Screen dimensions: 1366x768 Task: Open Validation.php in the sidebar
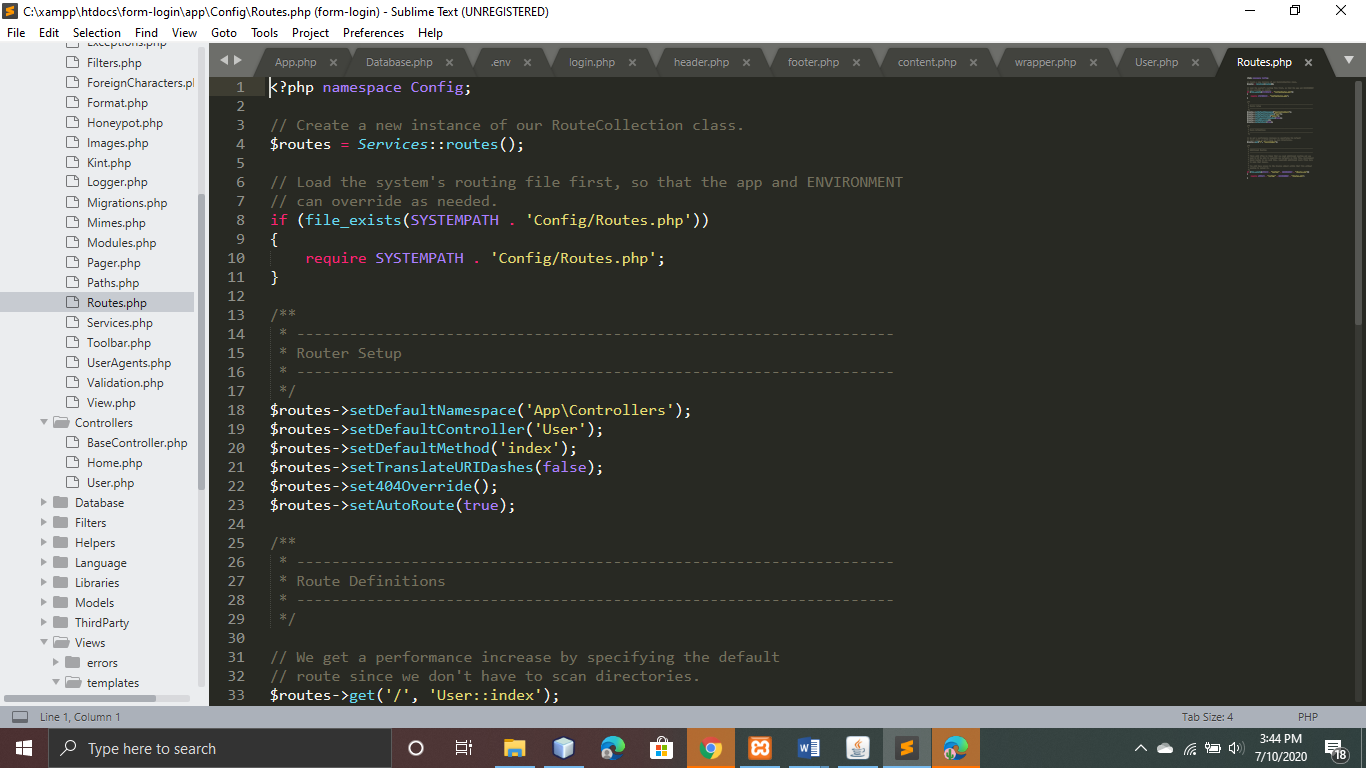coord(125,383)
